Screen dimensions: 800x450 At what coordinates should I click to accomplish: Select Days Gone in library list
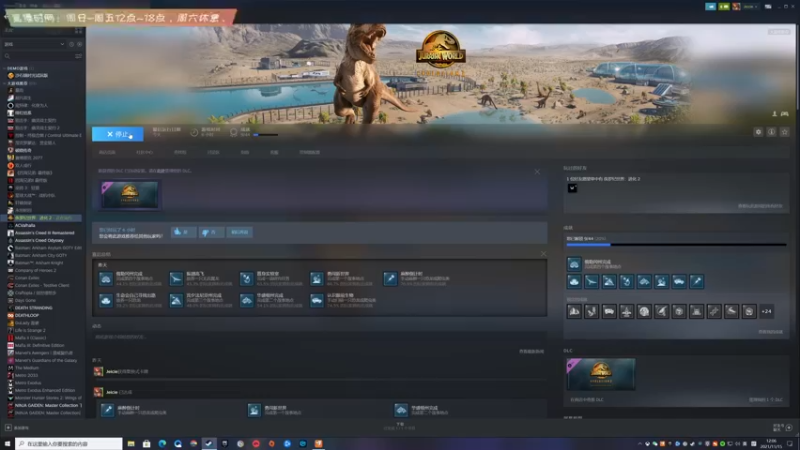[25, 301]
